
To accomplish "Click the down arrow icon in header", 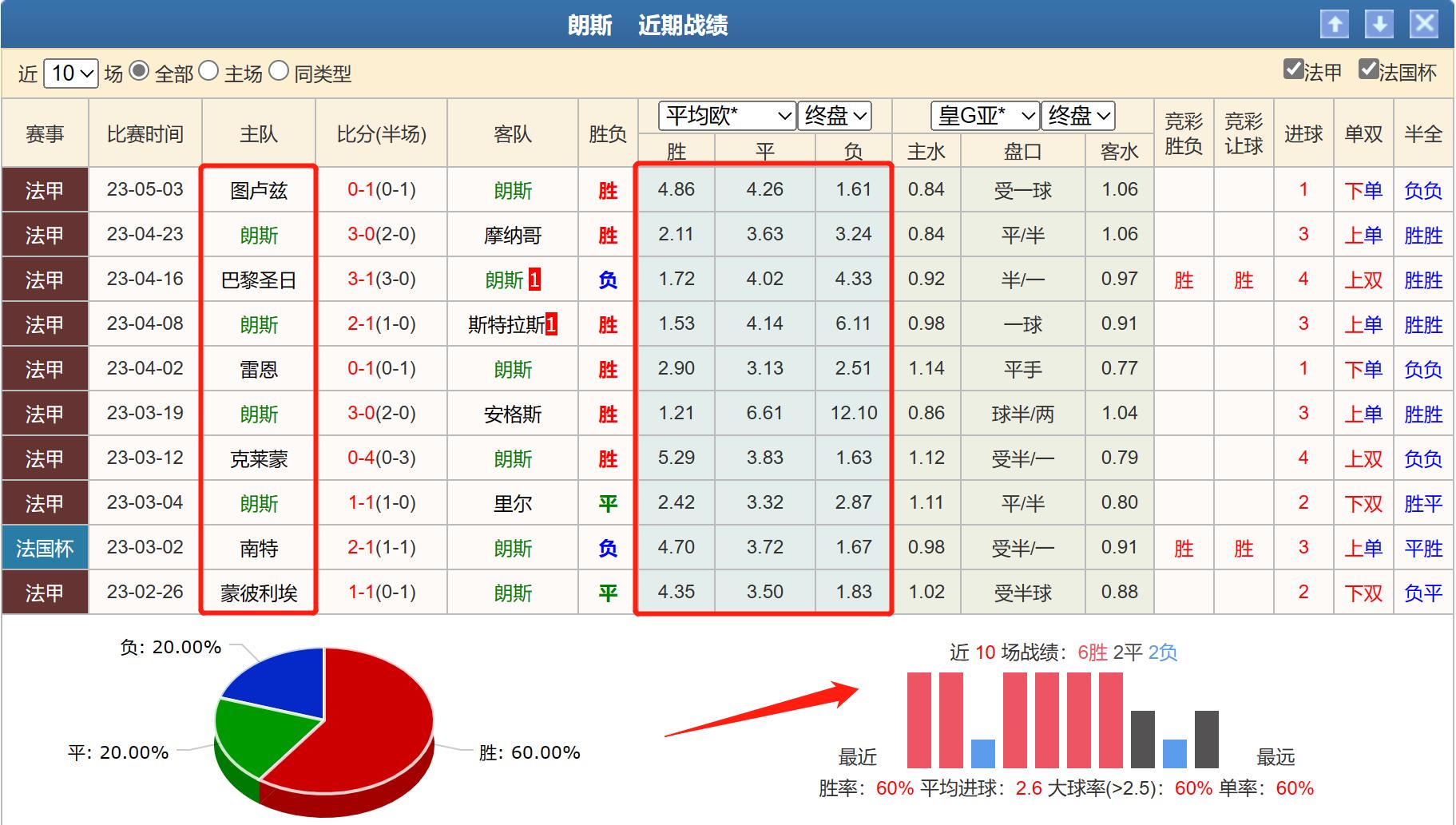I will pyautogui.click(x=1379, y=24).
